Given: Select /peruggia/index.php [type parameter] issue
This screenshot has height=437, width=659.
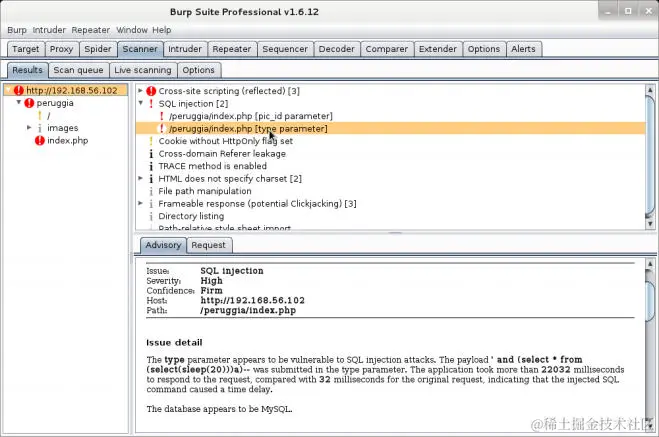Looking at the screenshot, I should [390, 129].
